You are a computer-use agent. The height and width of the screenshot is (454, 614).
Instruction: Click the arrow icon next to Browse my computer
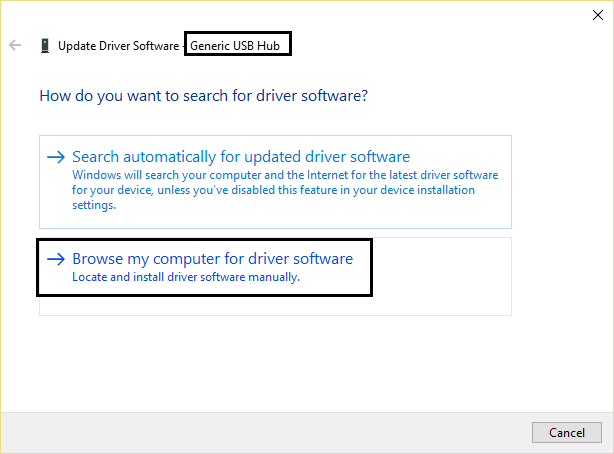[x=56, y=259]
